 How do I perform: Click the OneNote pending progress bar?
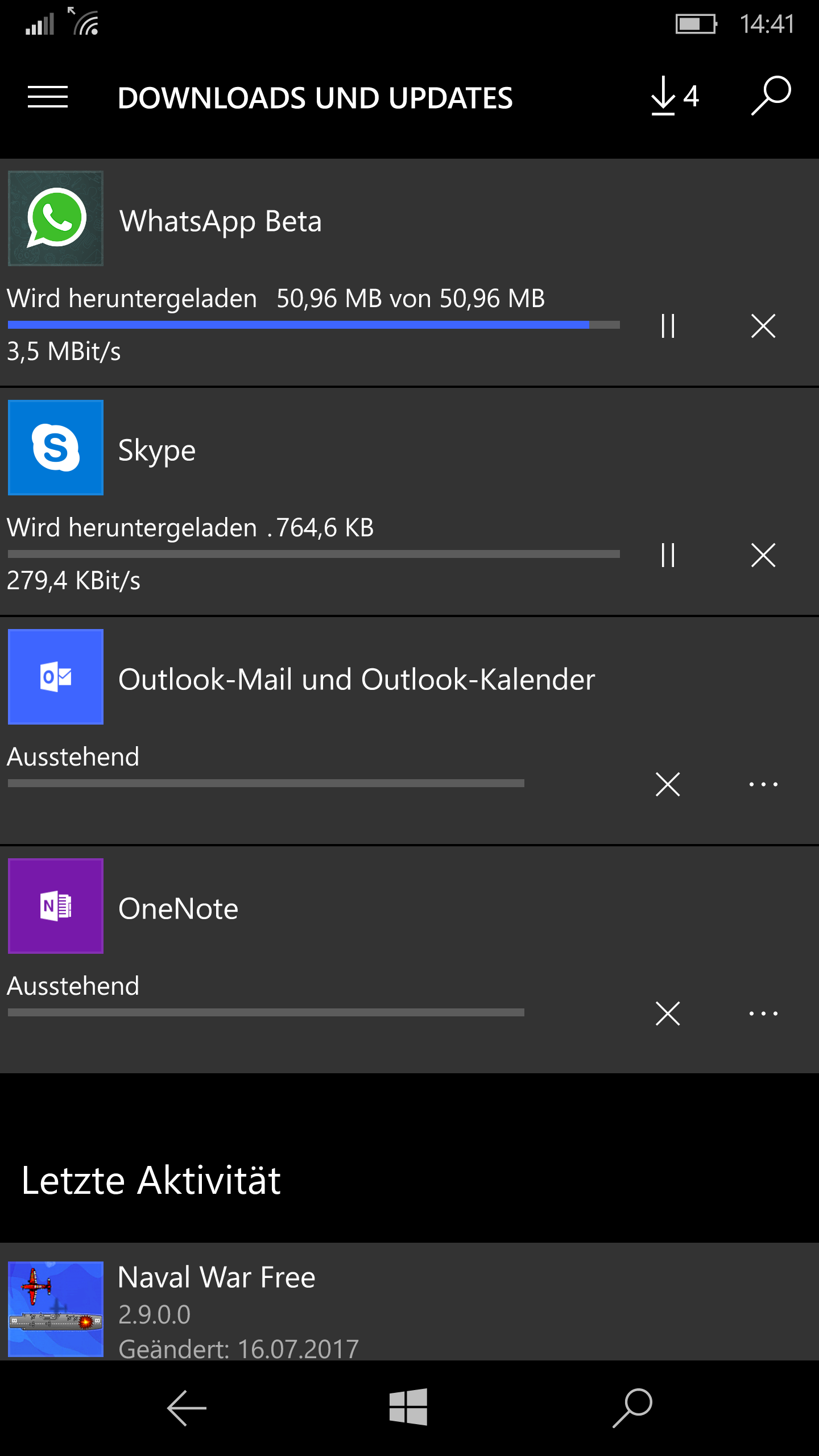[266, 1012]
